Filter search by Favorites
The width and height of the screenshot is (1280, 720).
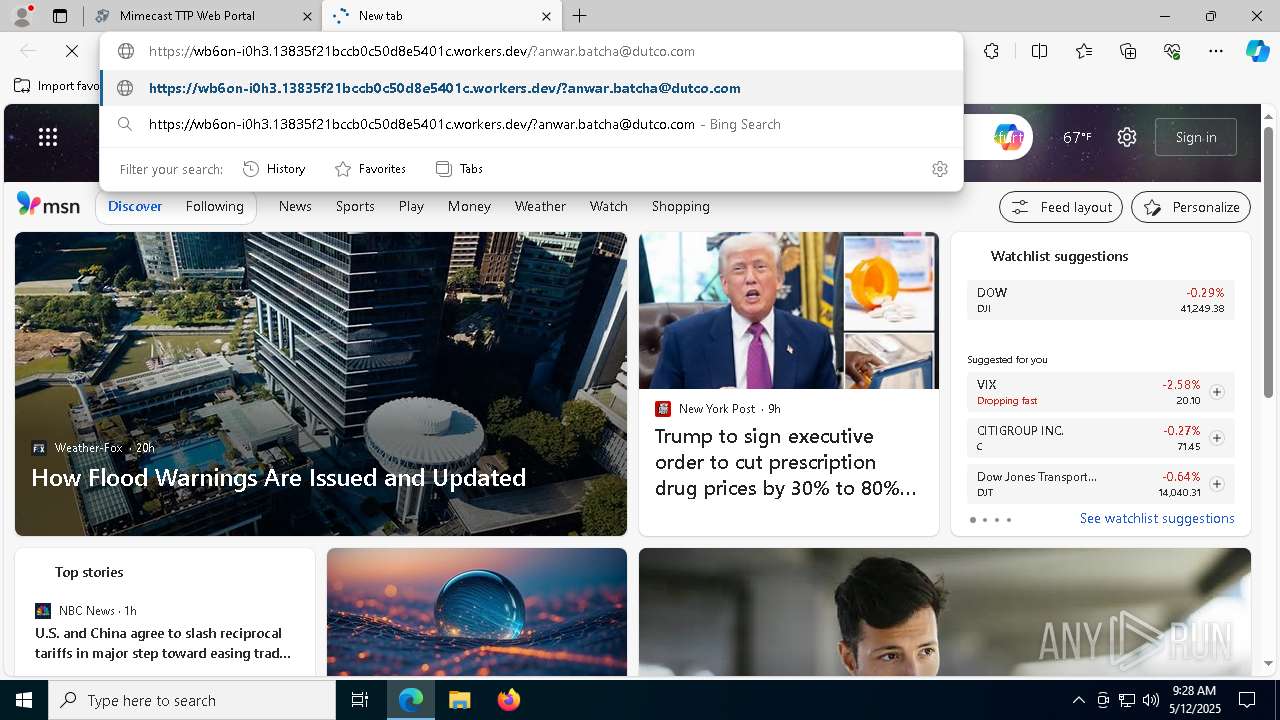370,169
